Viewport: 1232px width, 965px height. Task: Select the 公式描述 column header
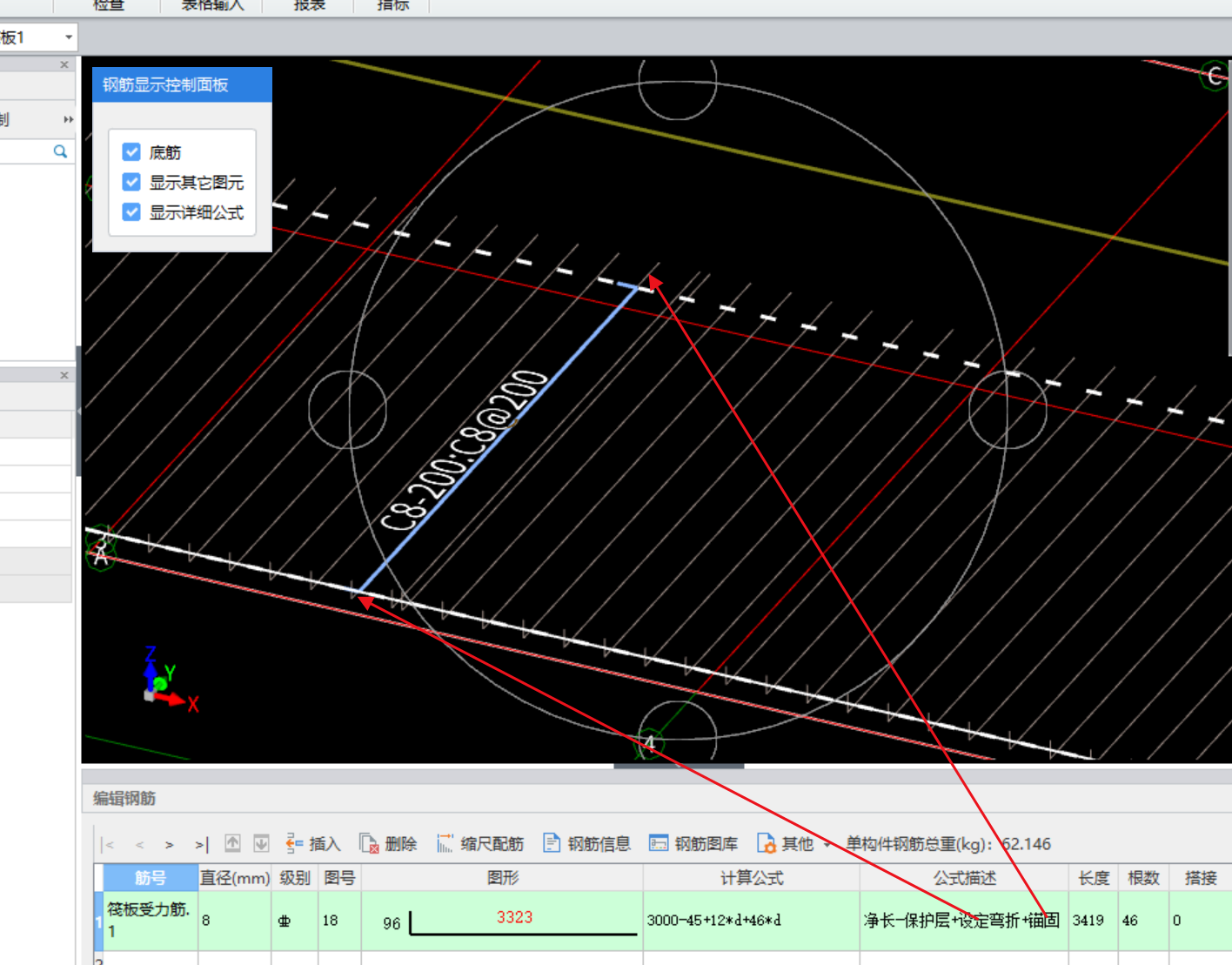click(964, 878)
